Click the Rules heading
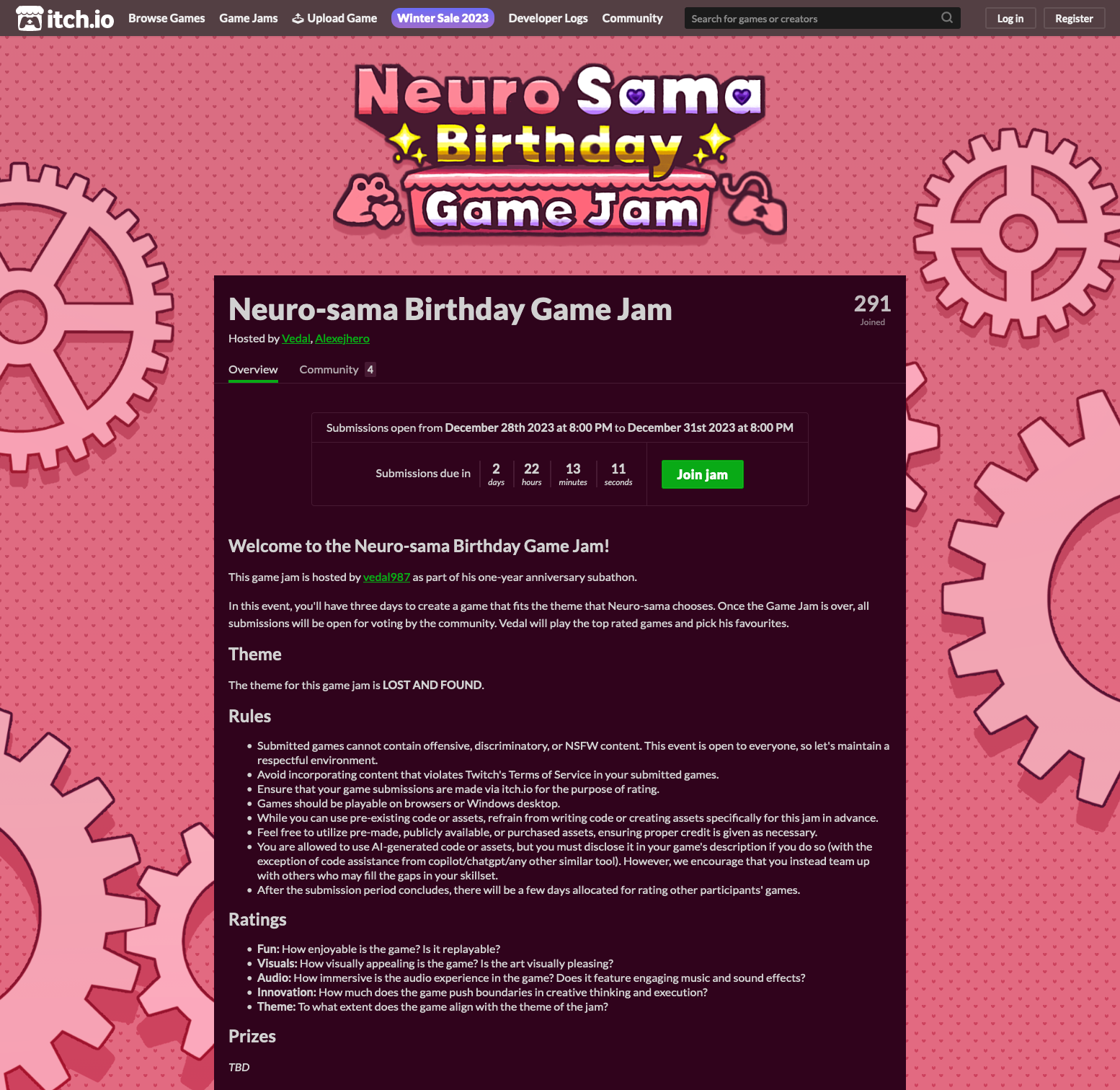1120x1090 pixels. [249, 717]
